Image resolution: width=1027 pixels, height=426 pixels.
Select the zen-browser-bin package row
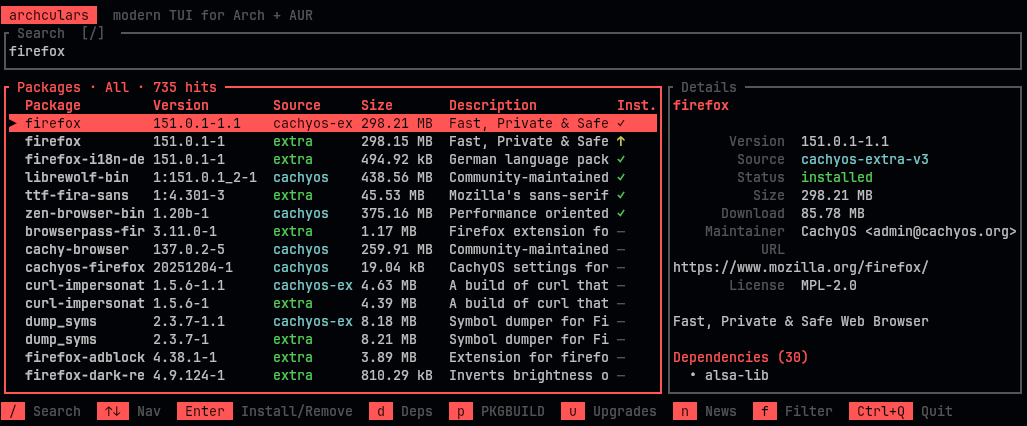(x=333, y=213)
